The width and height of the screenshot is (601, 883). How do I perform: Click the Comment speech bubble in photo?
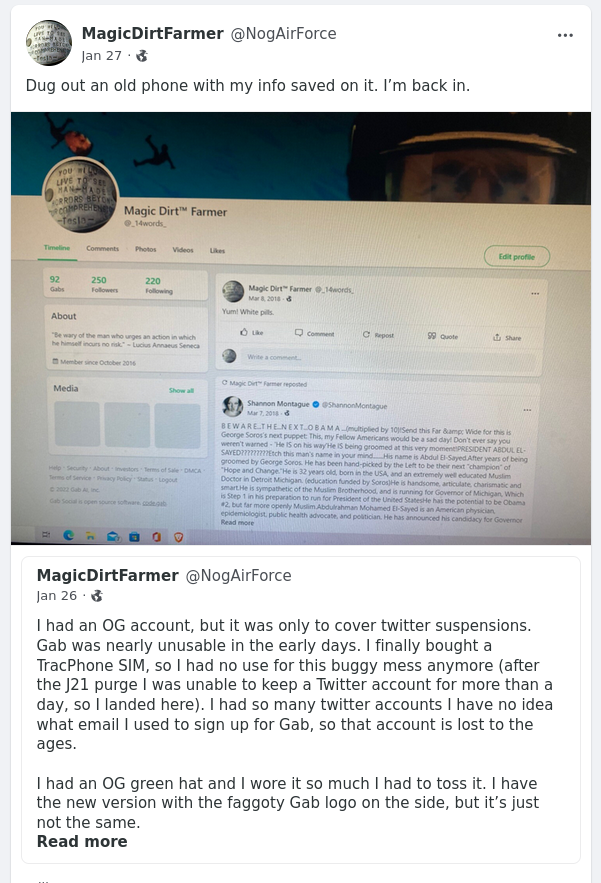(x=299, y=333)
